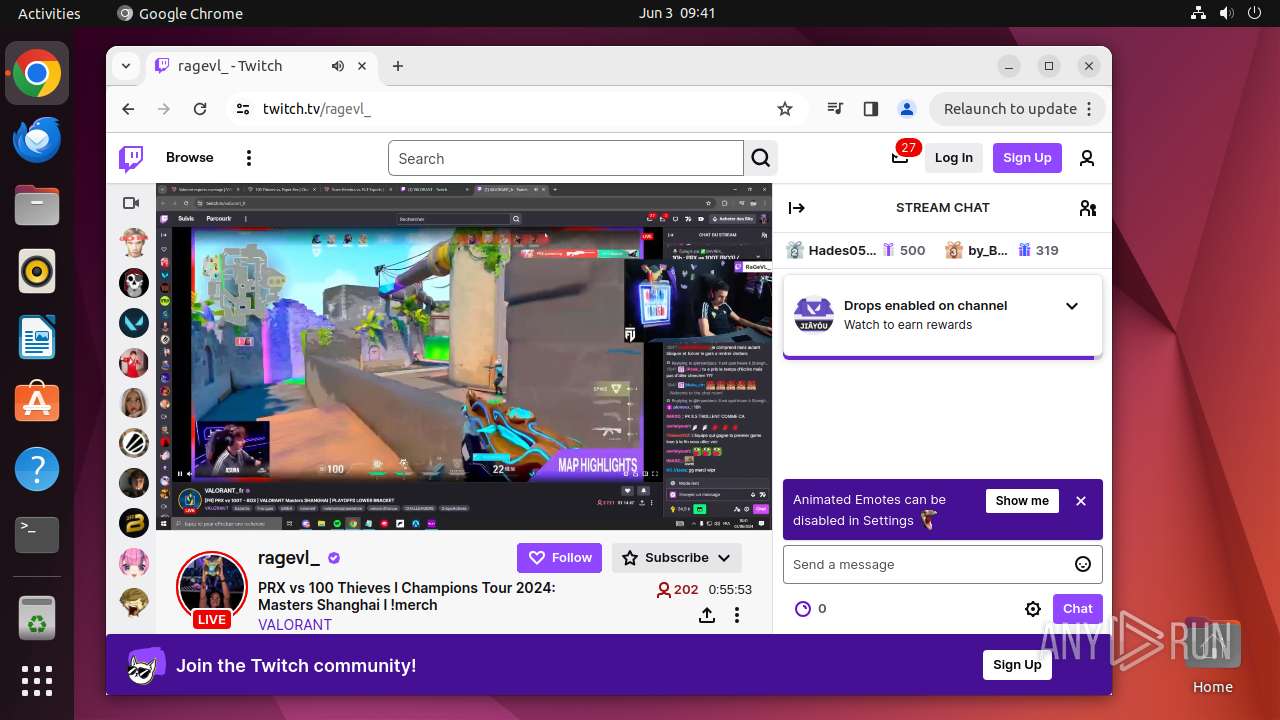Open the stream's three-dot options menu
This screenshot has height=720, width=1280.
click(x=737, y=615)
